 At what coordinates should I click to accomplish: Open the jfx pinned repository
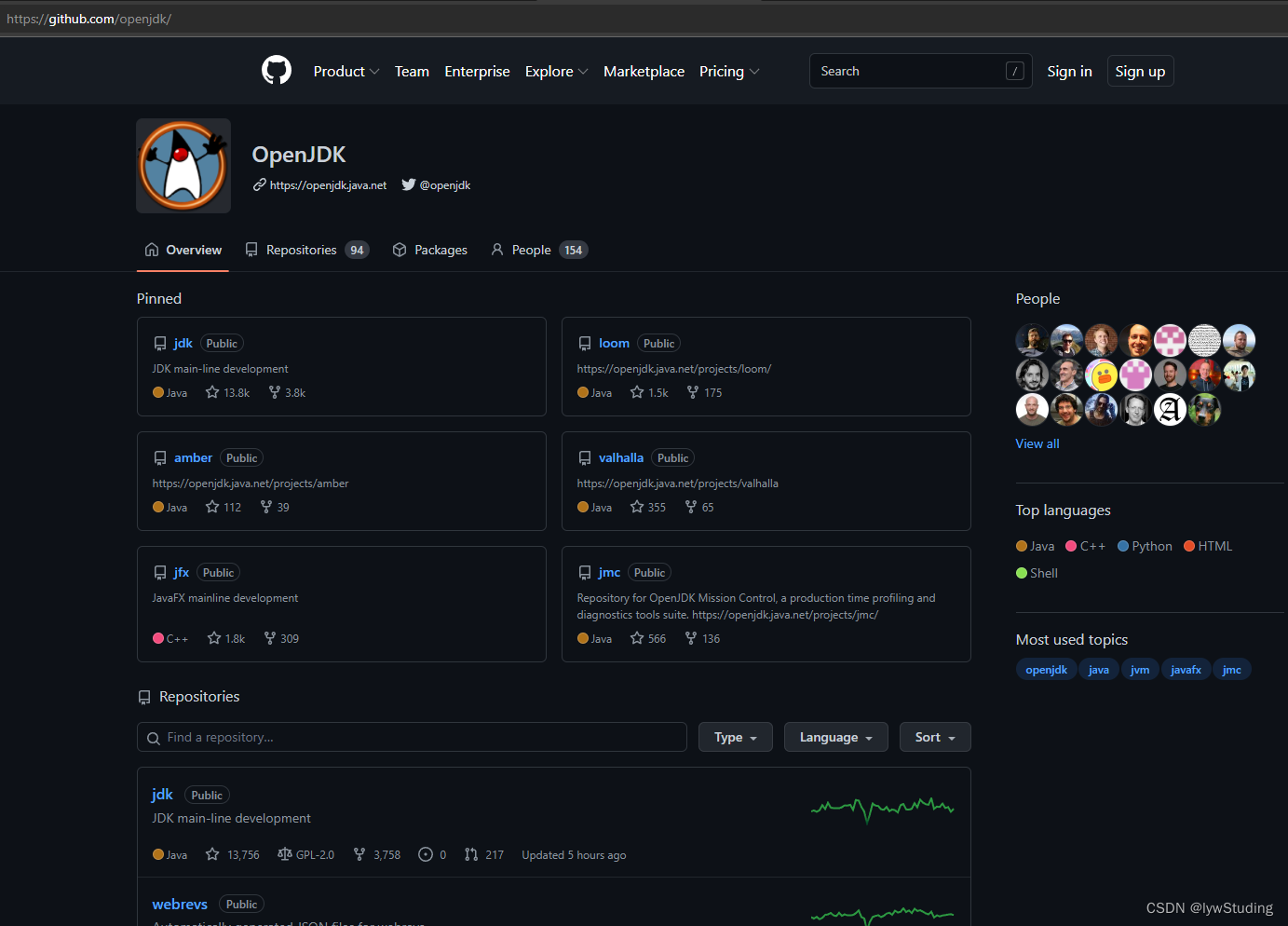(x=182, y=572)
